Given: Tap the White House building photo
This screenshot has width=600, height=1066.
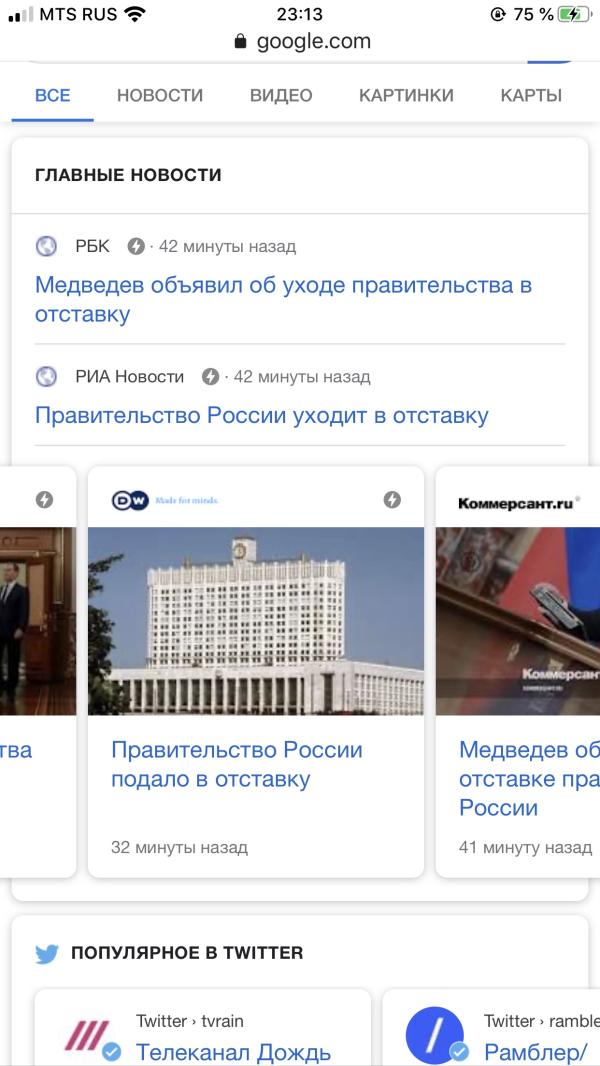Looking at the screenshot, I should [x=256, y=621].
